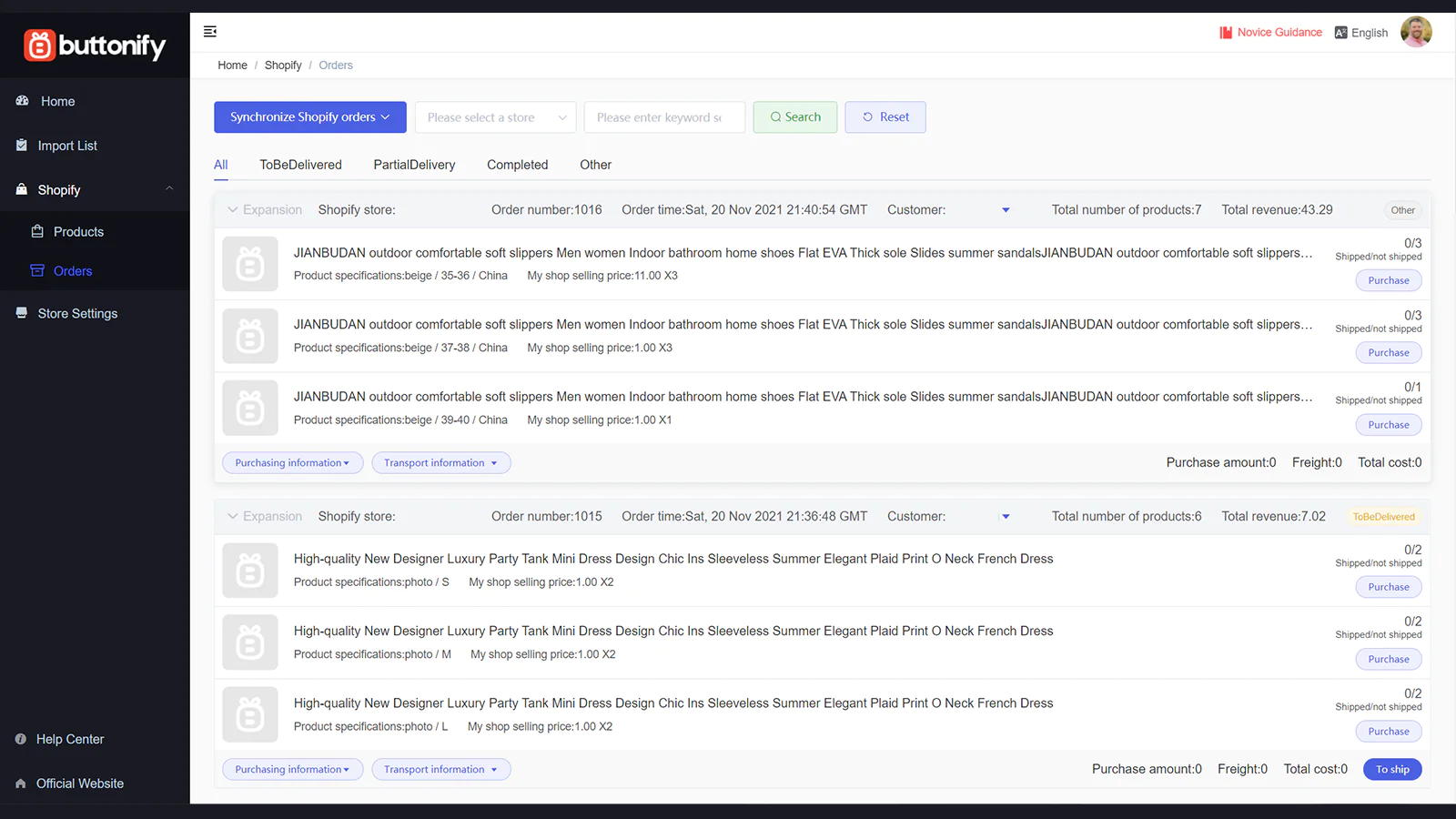Click product thumbnail for beige 35-36 slippers

tap(250, 264)
